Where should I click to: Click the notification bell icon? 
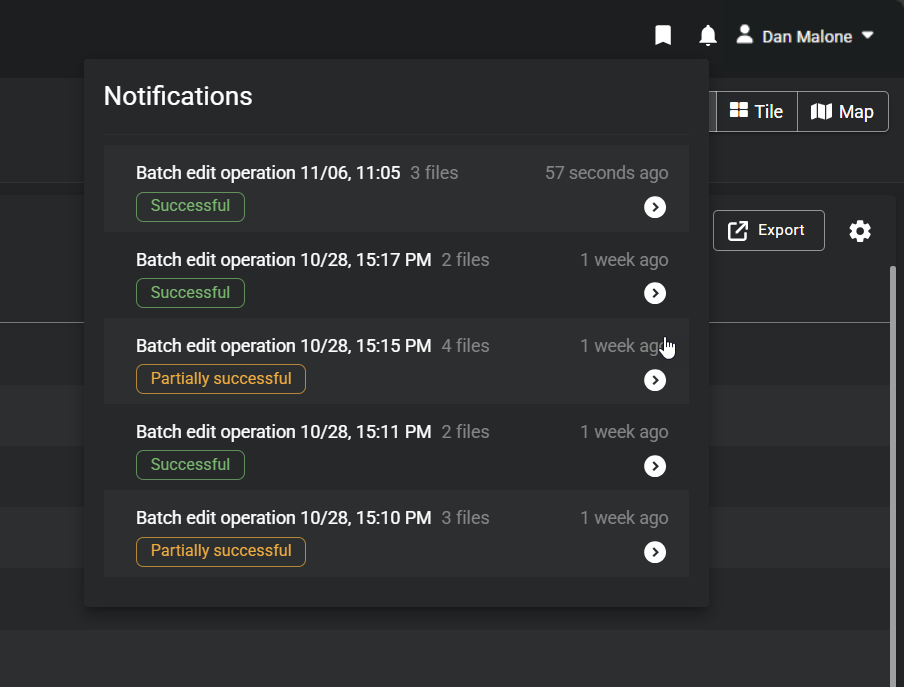point(708,35)
